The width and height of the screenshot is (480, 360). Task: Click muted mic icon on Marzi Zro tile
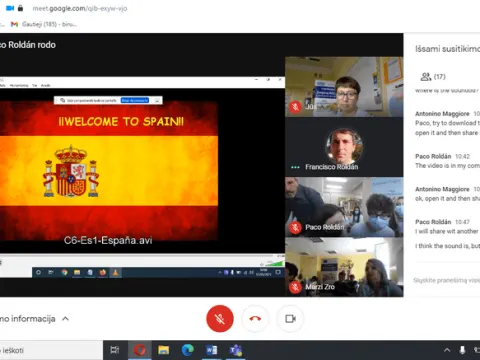295,287
